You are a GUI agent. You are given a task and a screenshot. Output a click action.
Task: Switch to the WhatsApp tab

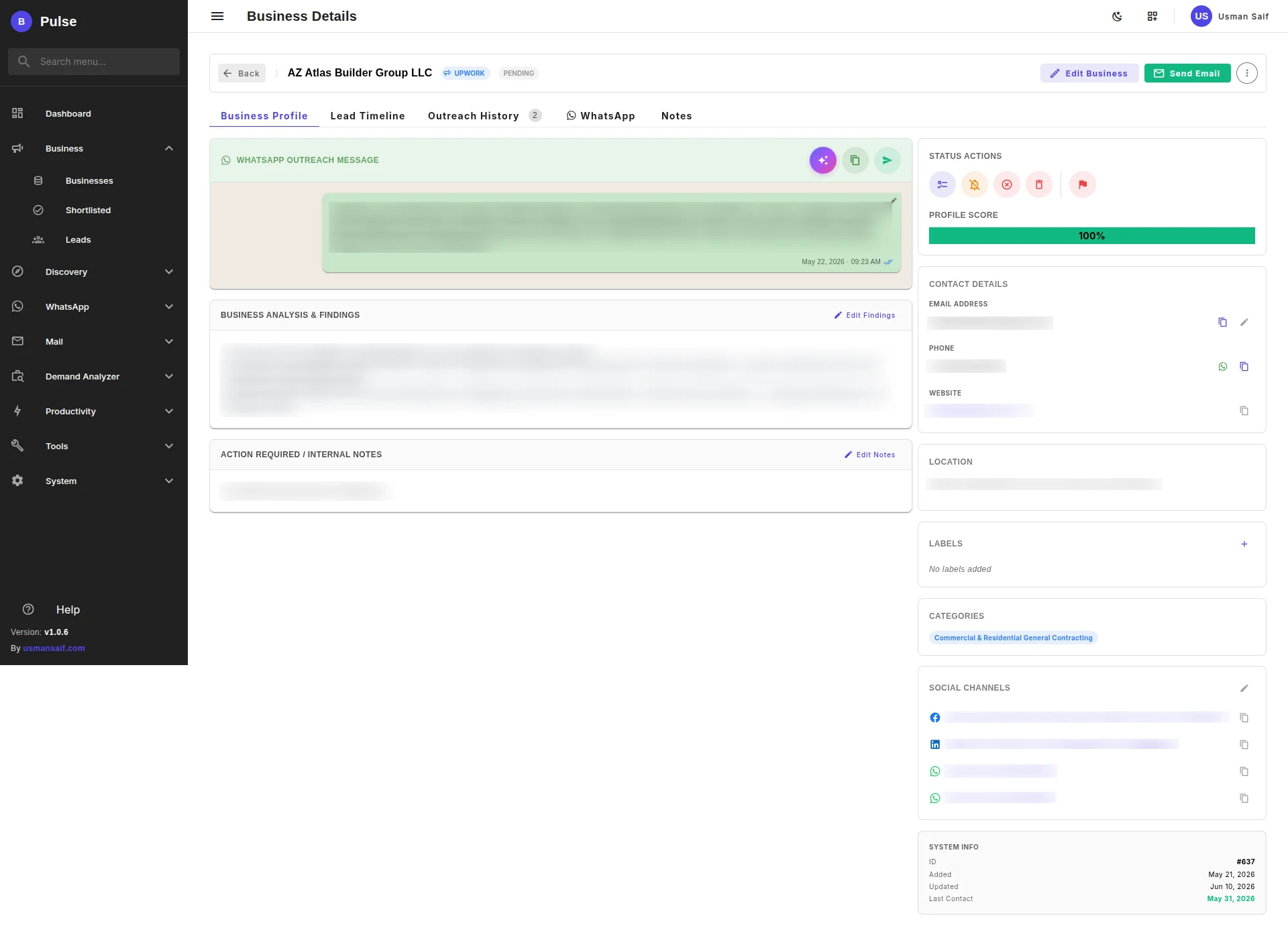(x=600, y=116)
